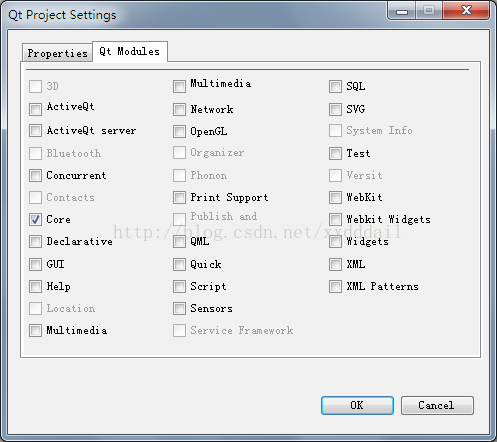Check the QML module
The height and width of the screenshot is (442, 497).
coord(179,241)
